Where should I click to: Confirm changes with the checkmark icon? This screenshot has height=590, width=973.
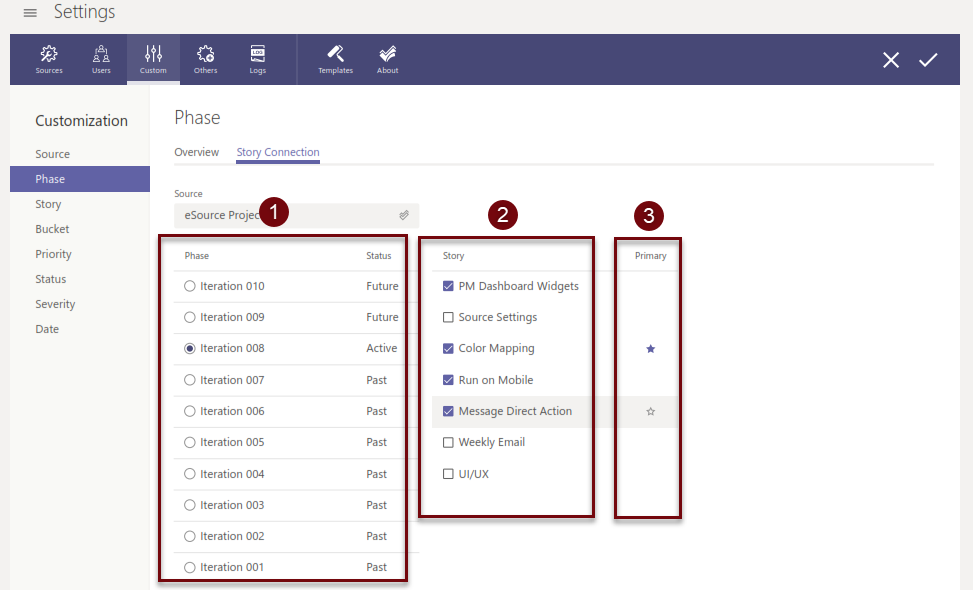point(928,60)
